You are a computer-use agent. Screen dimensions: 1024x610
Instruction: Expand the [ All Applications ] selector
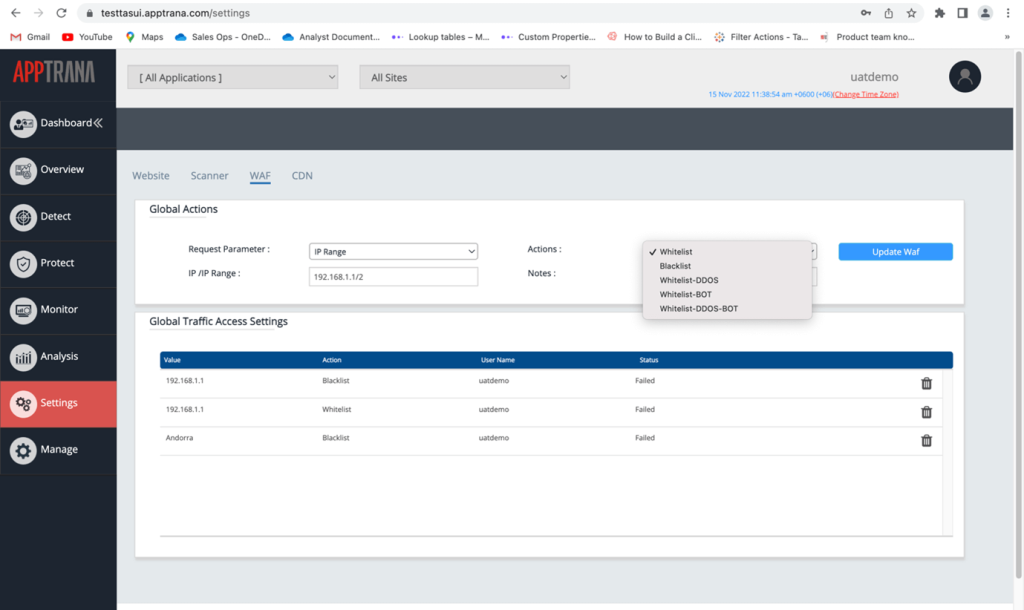(x=232, y=76)
